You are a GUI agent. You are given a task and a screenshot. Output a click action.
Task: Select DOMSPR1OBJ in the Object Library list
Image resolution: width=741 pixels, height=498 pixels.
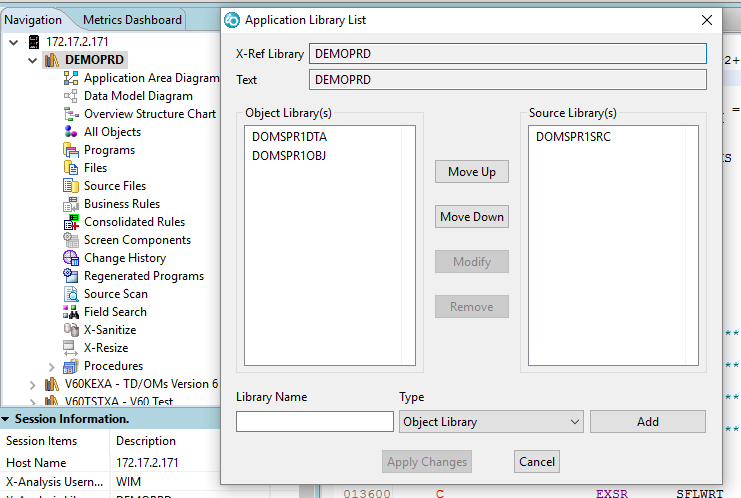(289, 155)
